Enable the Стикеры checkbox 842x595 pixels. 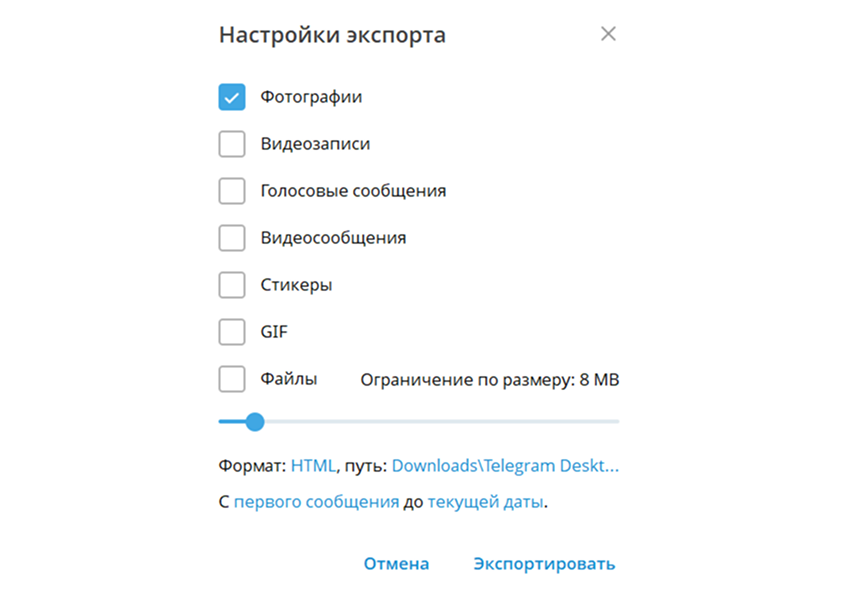click(x=231, y=285)
